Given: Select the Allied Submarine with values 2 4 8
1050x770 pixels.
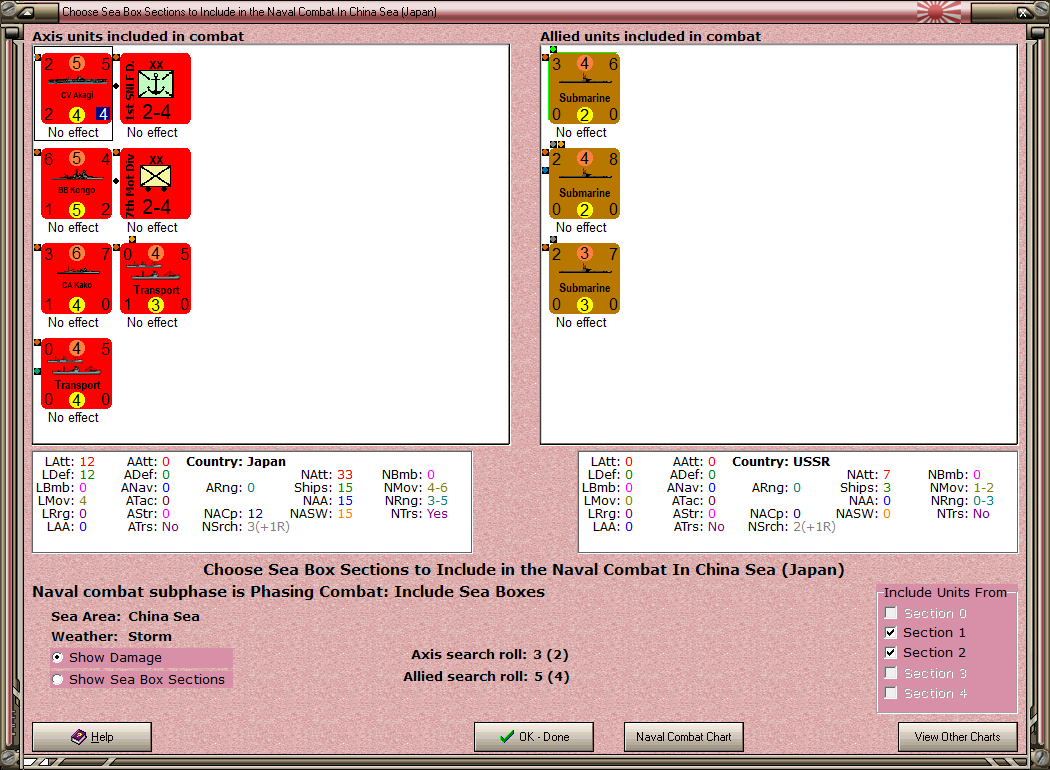Looking at the screenshot, I should pos(584,184).
